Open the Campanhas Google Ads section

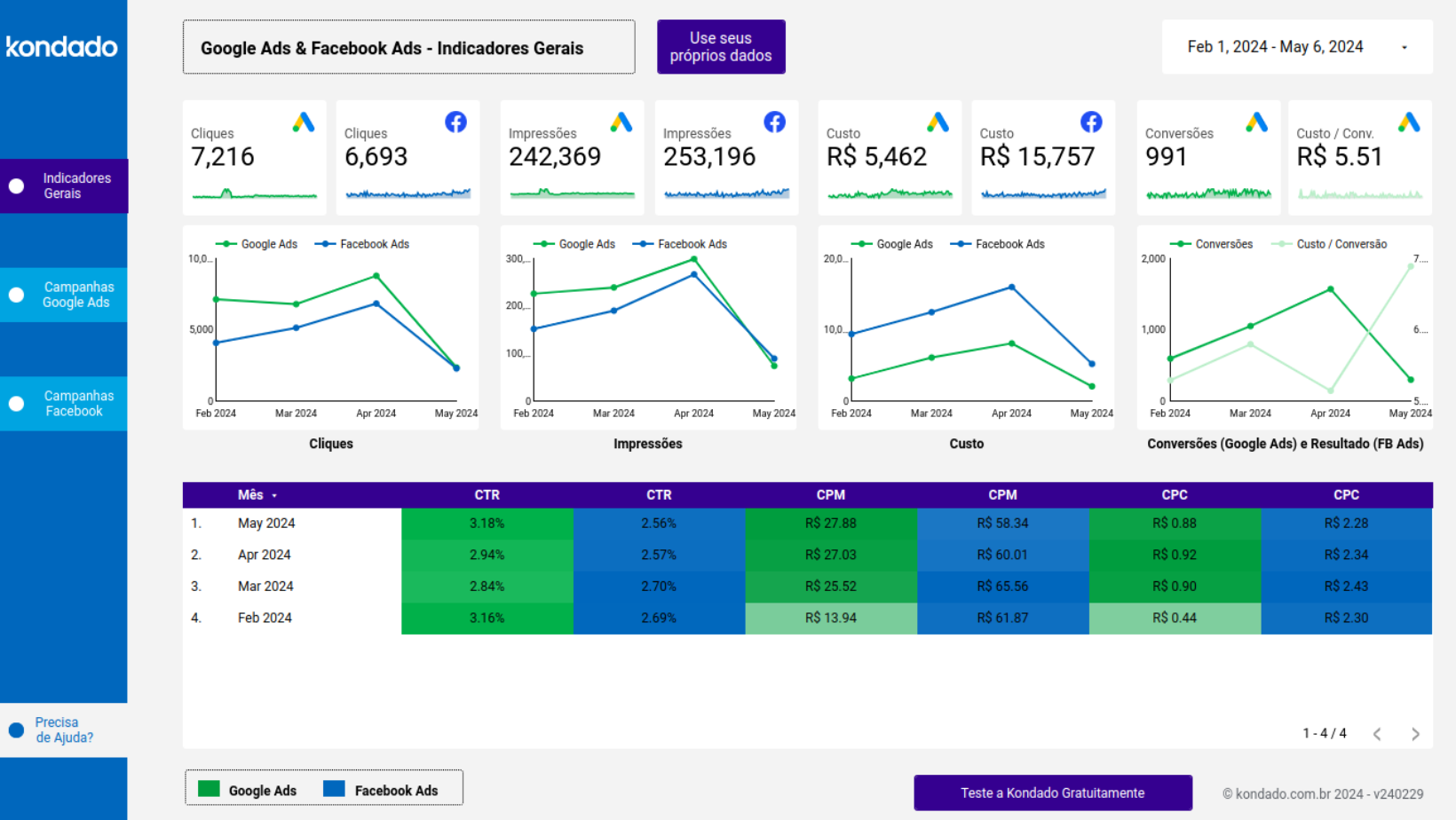click(x=77, y=294)
